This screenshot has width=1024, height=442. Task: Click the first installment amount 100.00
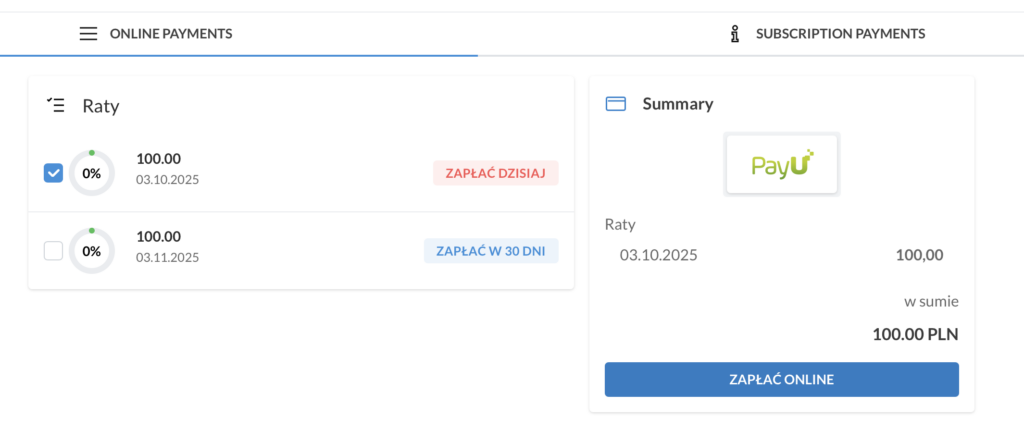click(158, 158)
